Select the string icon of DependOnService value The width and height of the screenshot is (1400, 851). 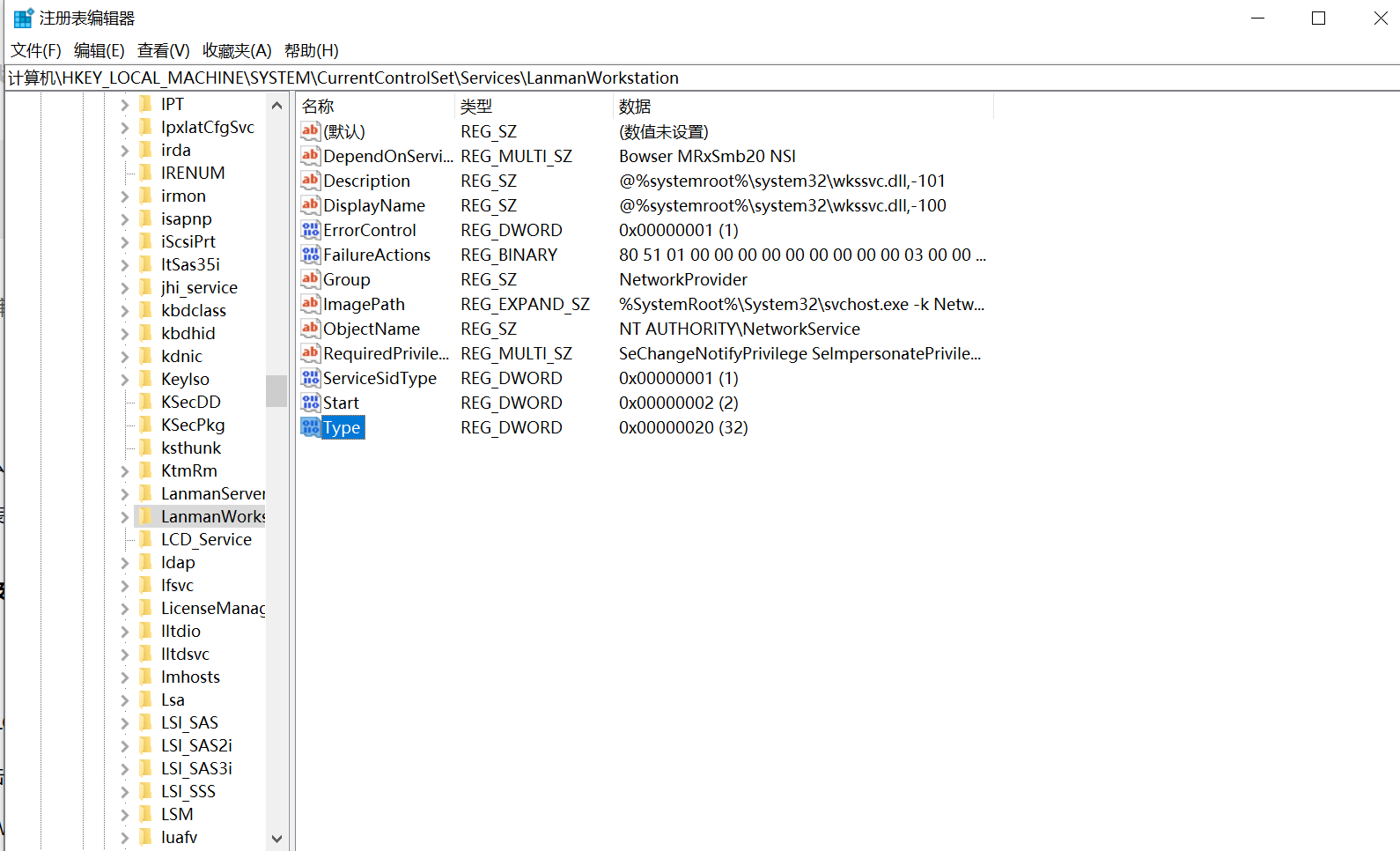pos(310,156)
